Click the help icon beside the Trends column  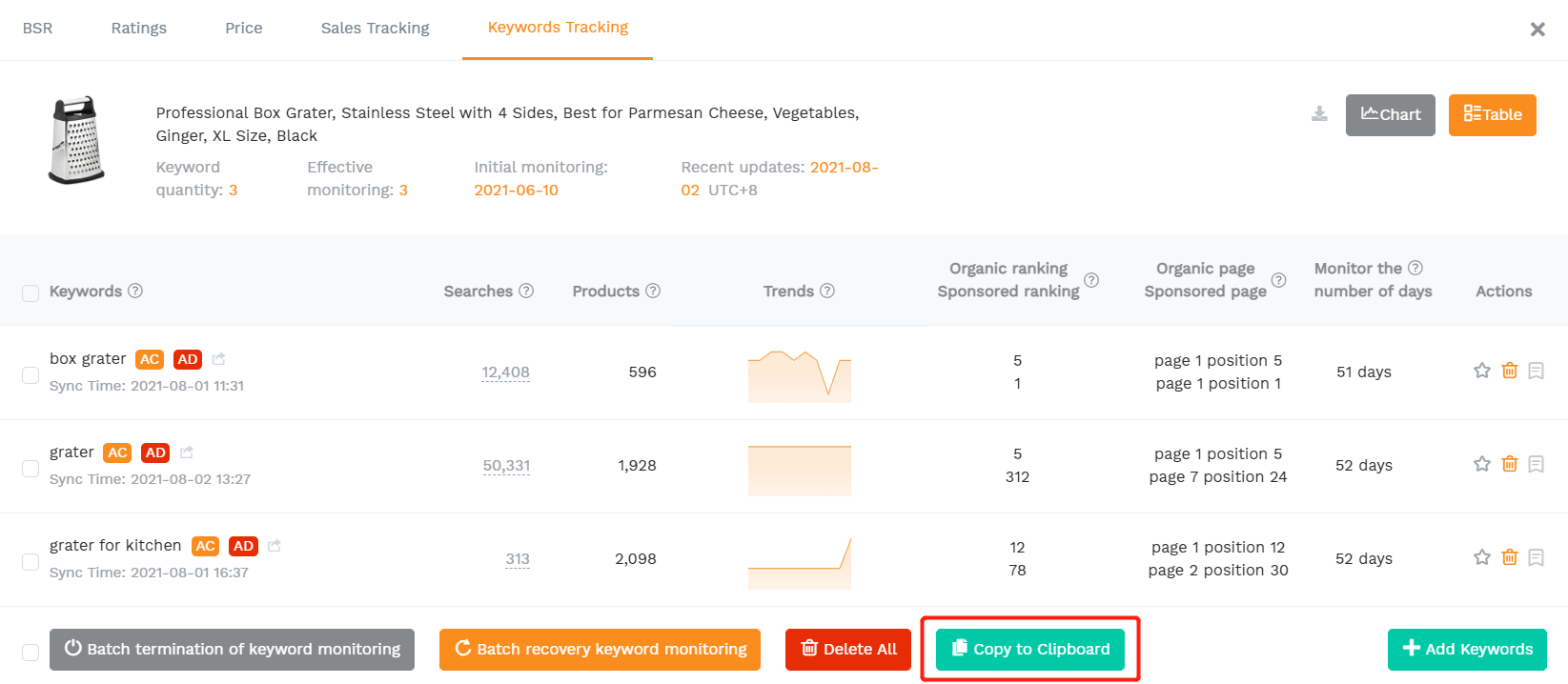point(827,291)
